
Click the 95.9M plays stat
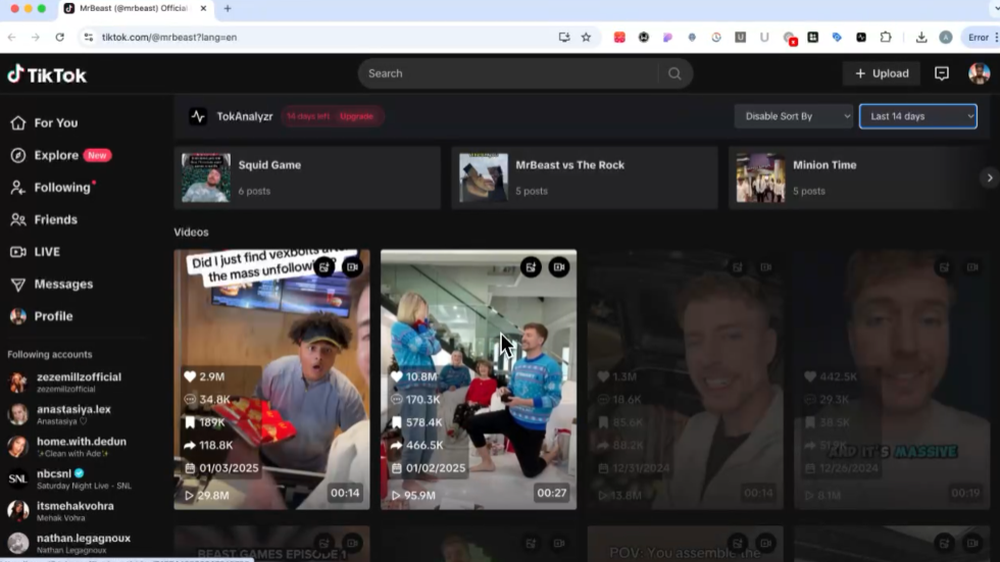coord(413,495)
